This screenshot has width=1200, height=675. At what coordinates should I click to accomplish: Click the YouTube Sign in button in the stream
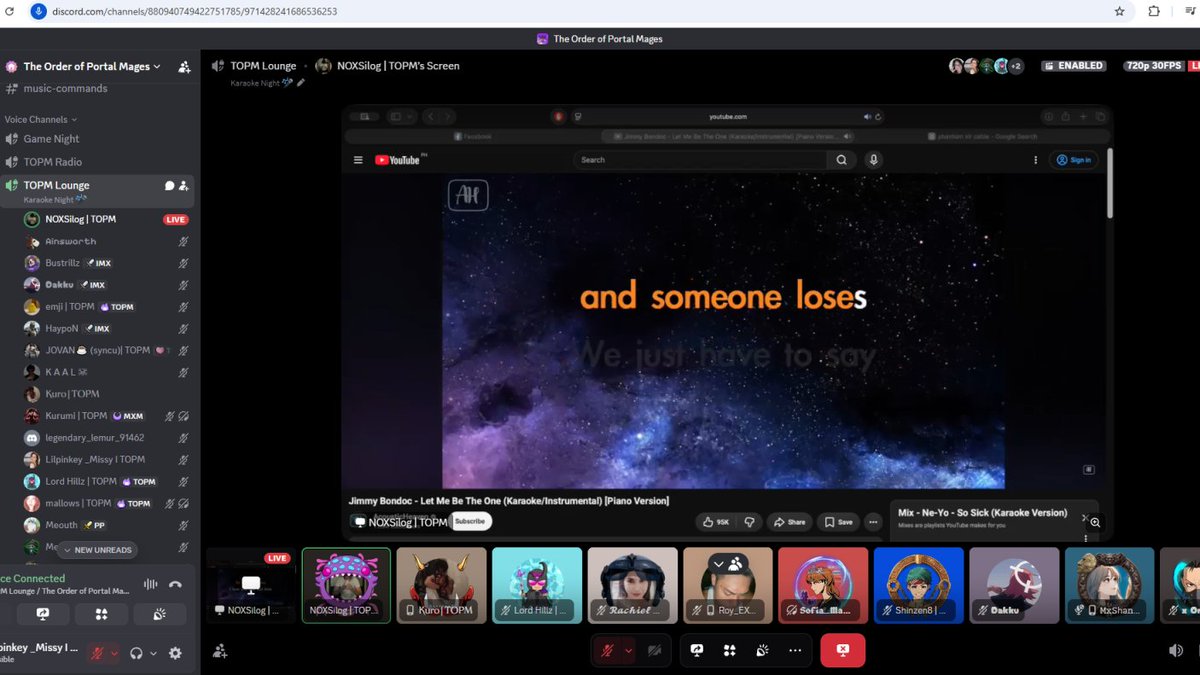pos(1074,160)
